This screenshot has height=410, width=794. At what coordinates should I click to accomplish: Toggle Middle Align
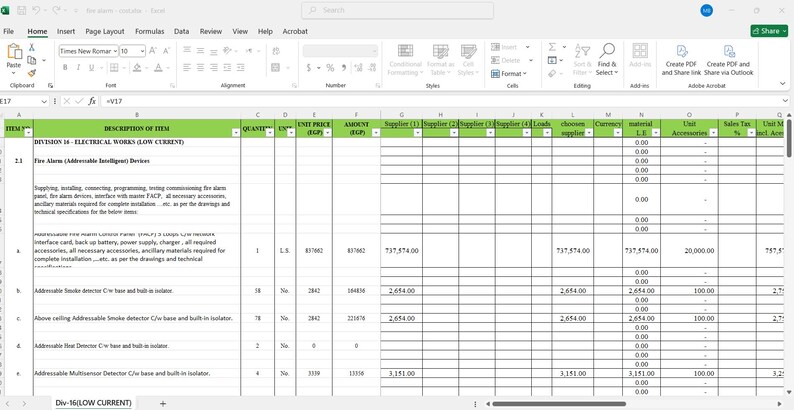[x=201, y=51]
